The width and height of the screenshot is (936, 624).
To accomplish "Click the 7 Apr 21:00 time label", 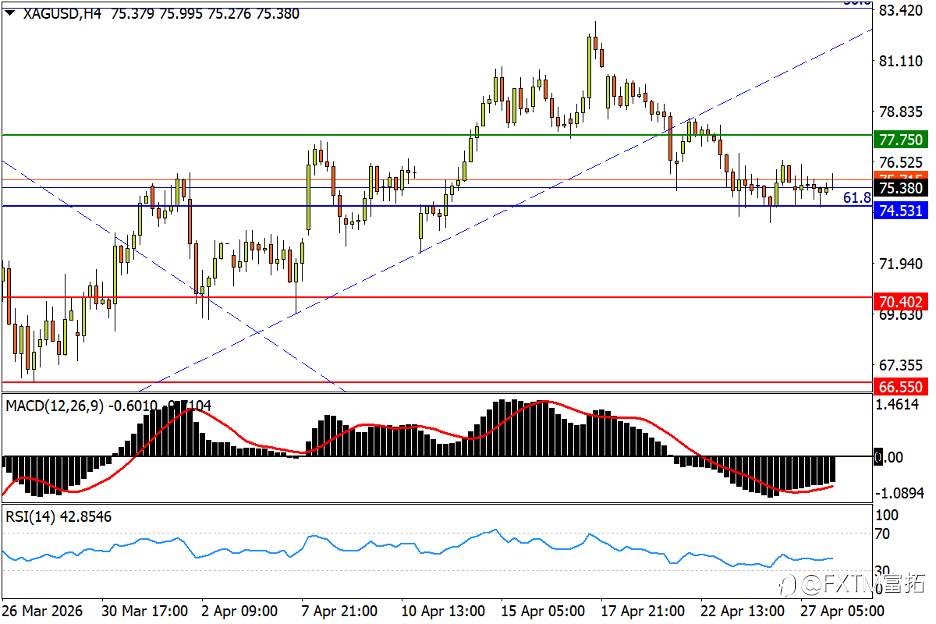I will [x=339, y=611].
